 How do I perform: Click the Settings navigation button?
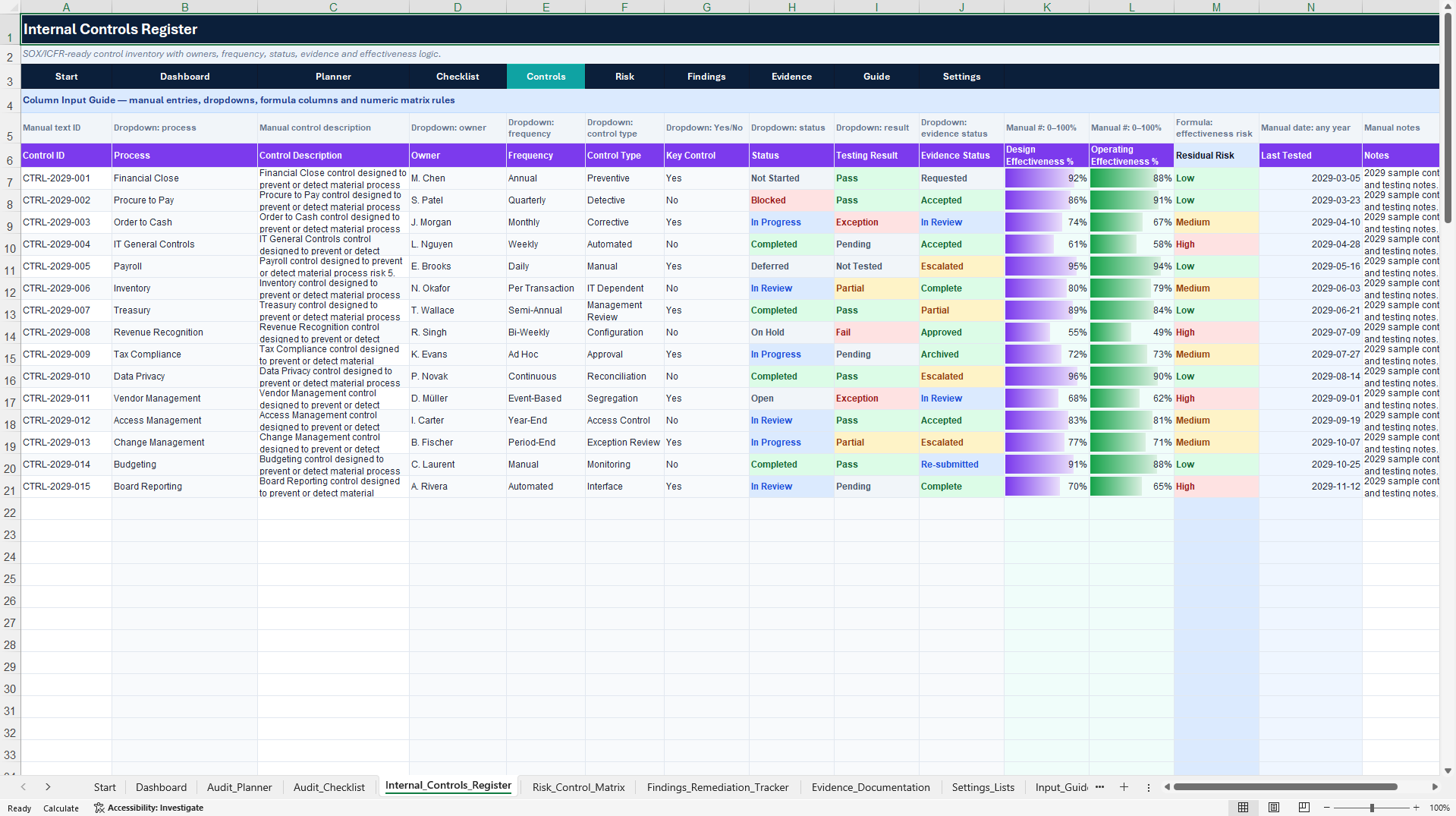pos(961,77)
